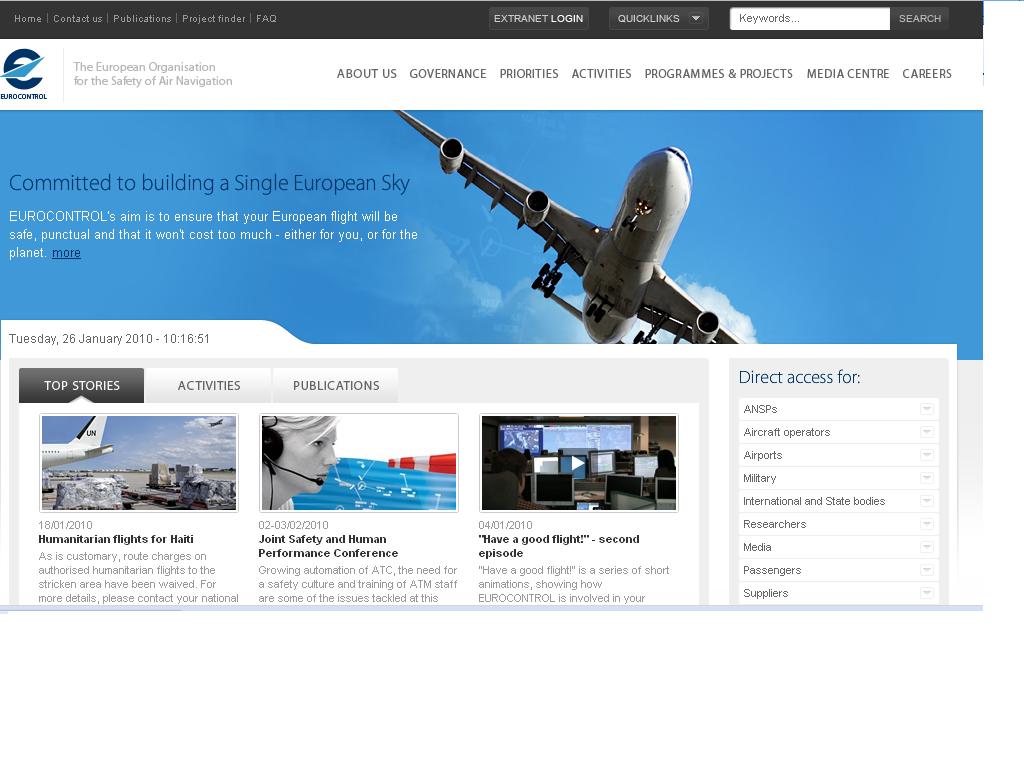
Task: Select Aircraft operators in Direct access
Action: 786,432
